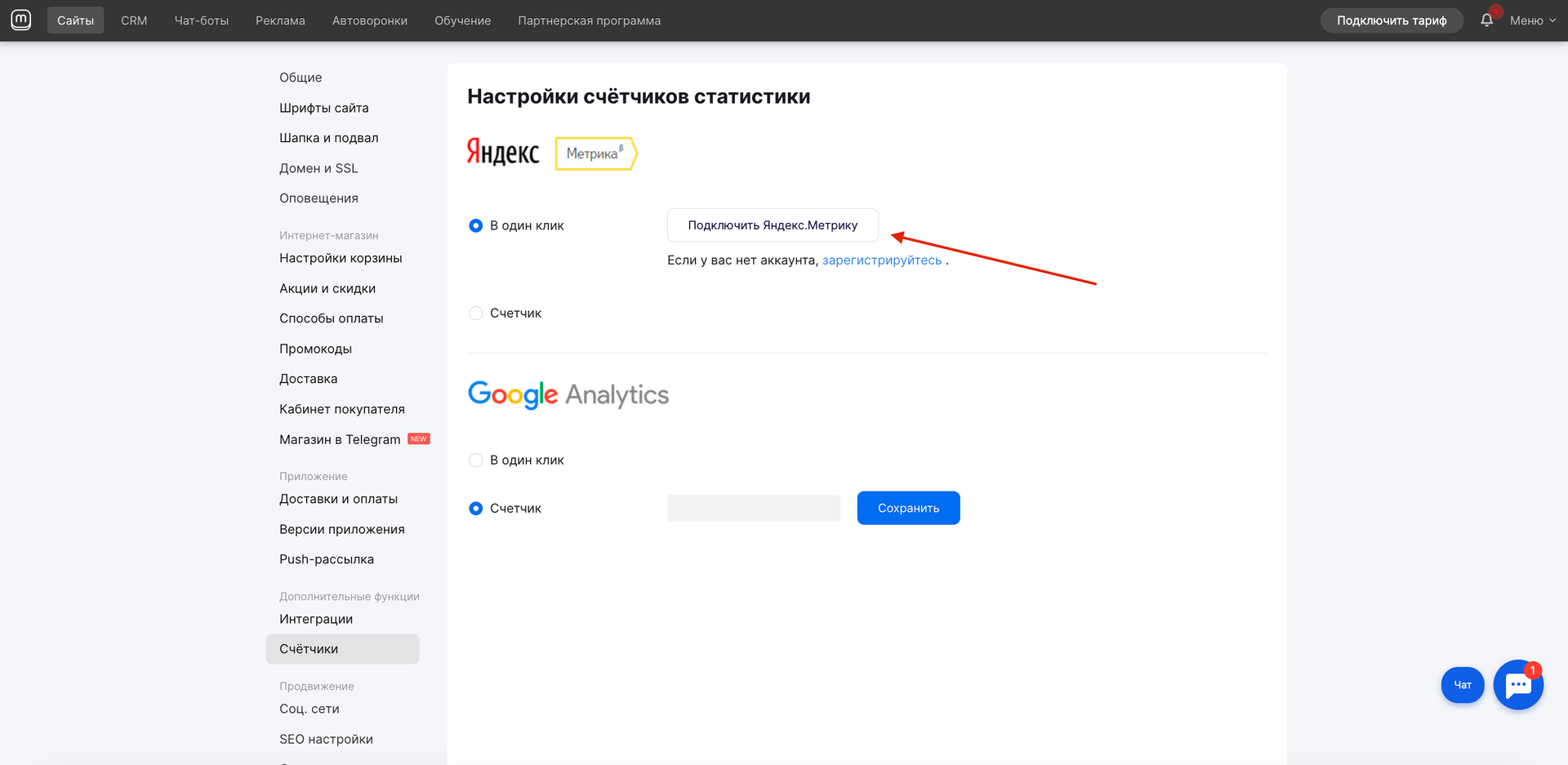Open Соц. сети settings
1568x765 pixels.
pos(310,709)
